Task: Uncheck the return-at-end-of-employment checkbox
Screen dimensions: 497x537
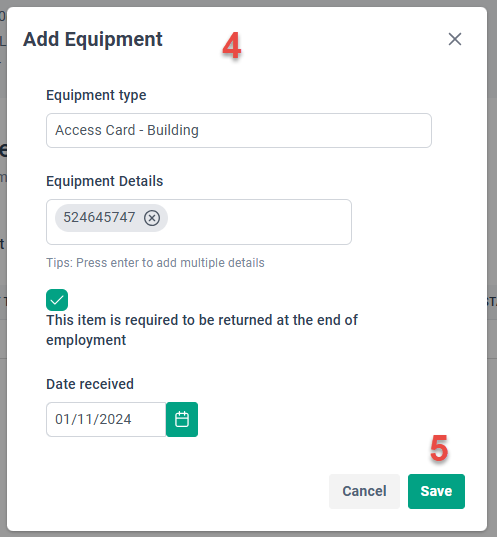Action: (57, 300)
